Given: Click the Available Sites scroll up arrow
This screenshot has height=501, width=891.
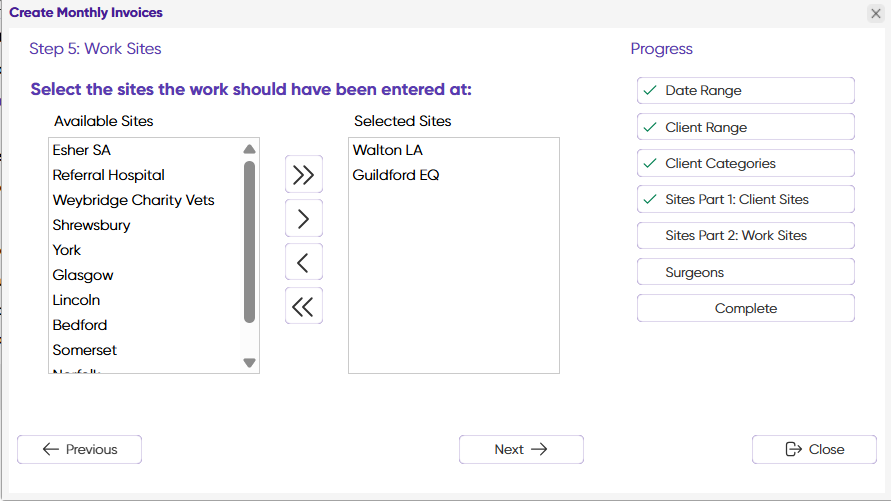Looking at the screenshot, I should click(x=249, y=149).
